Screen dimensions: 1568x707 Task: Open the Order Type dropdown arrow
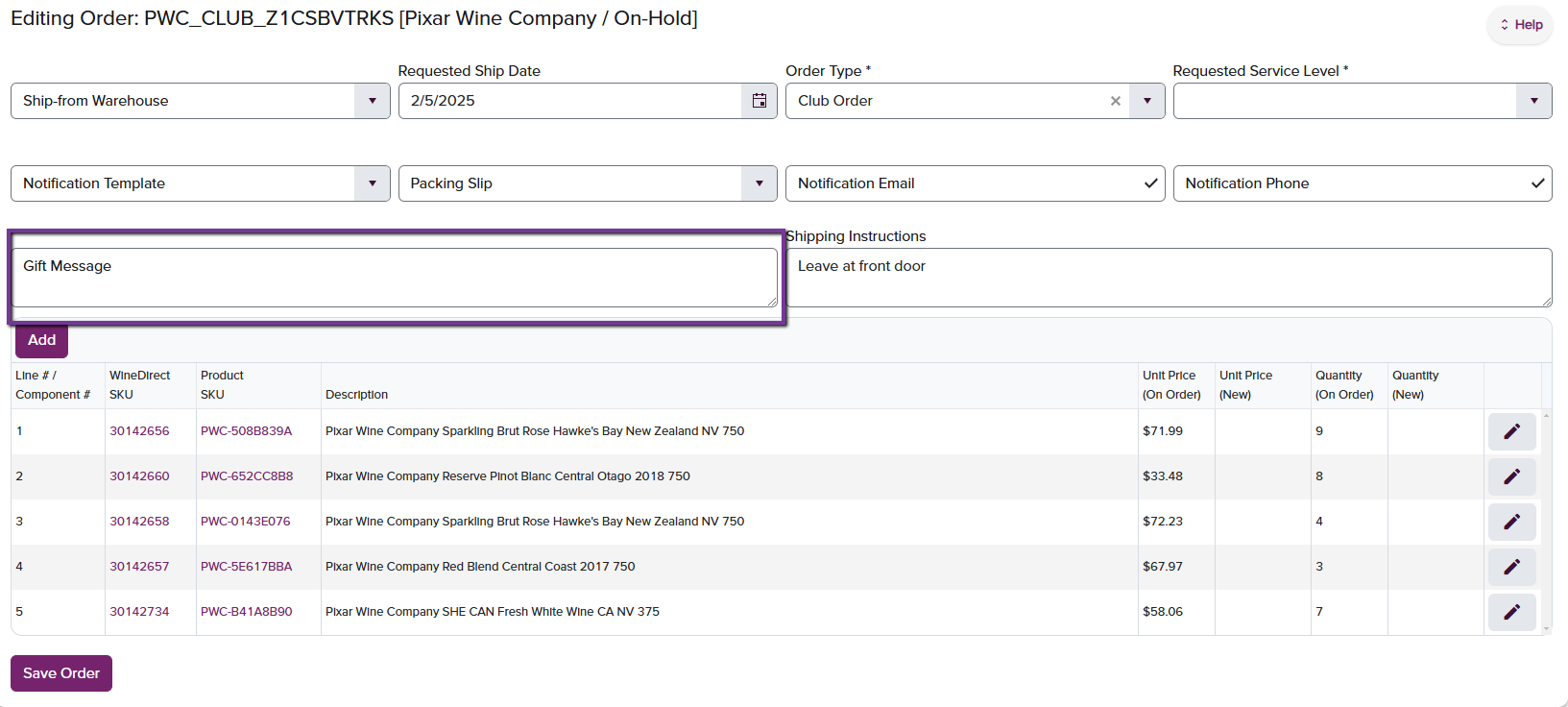click(1146, 101)
